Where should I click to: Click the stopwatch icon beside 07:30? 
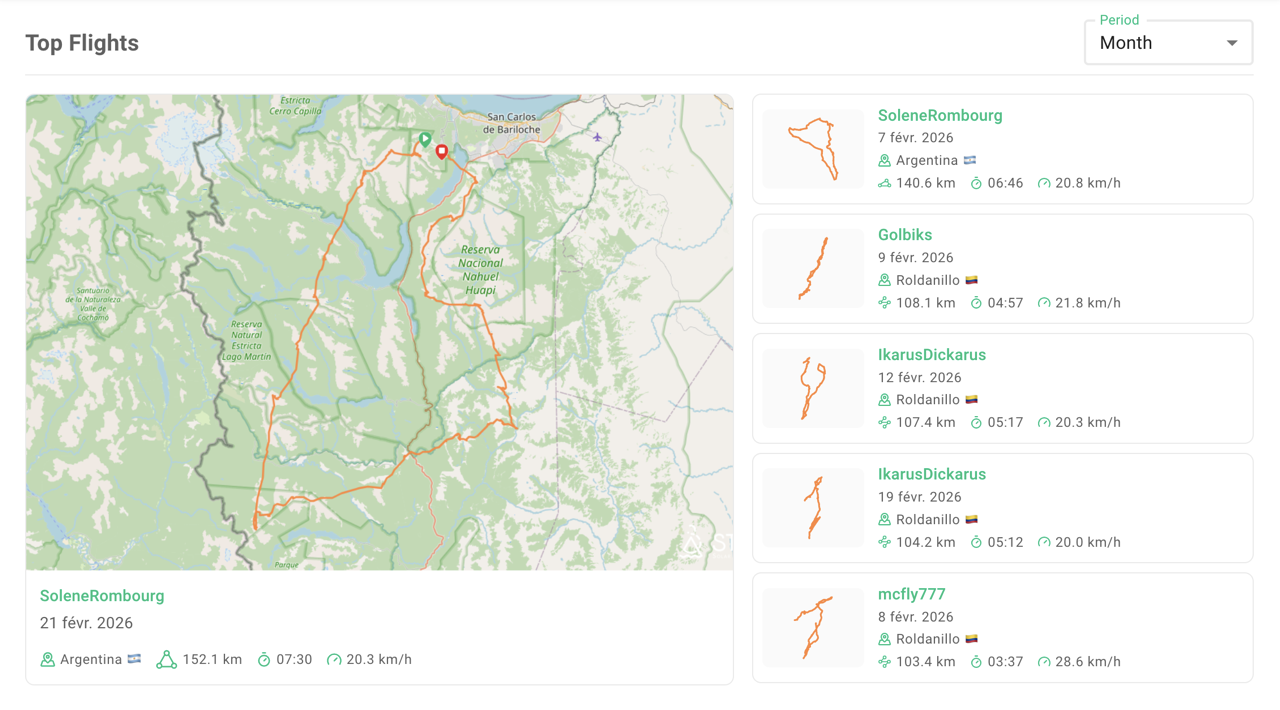click(264, 660)
